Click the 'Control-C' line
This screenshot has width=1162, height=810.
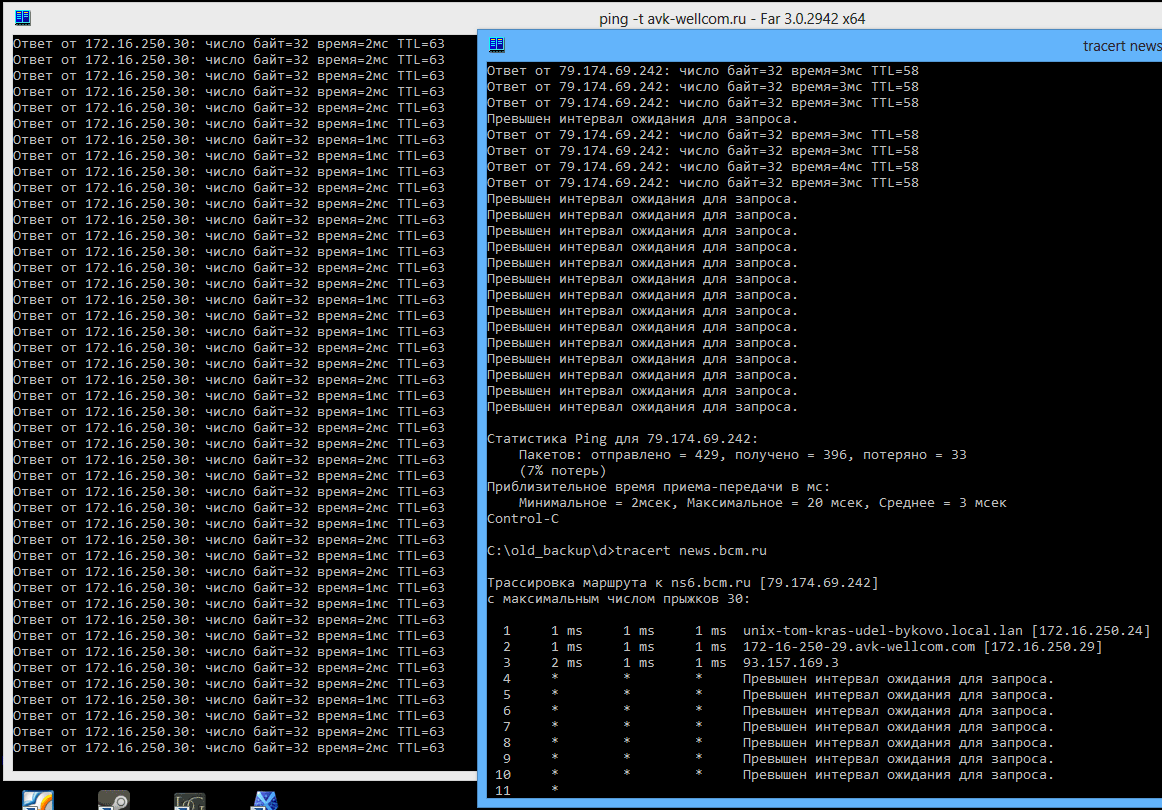click(x=522, y=519)
